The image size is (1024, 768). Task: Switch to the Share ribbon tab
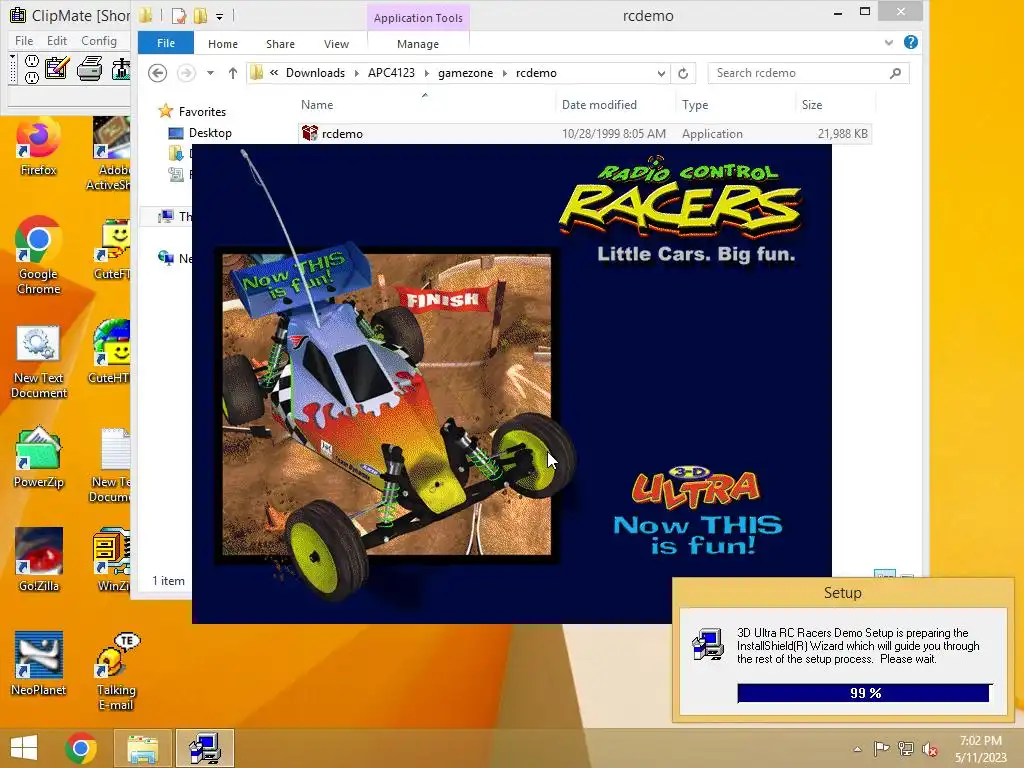coord(280,44)
